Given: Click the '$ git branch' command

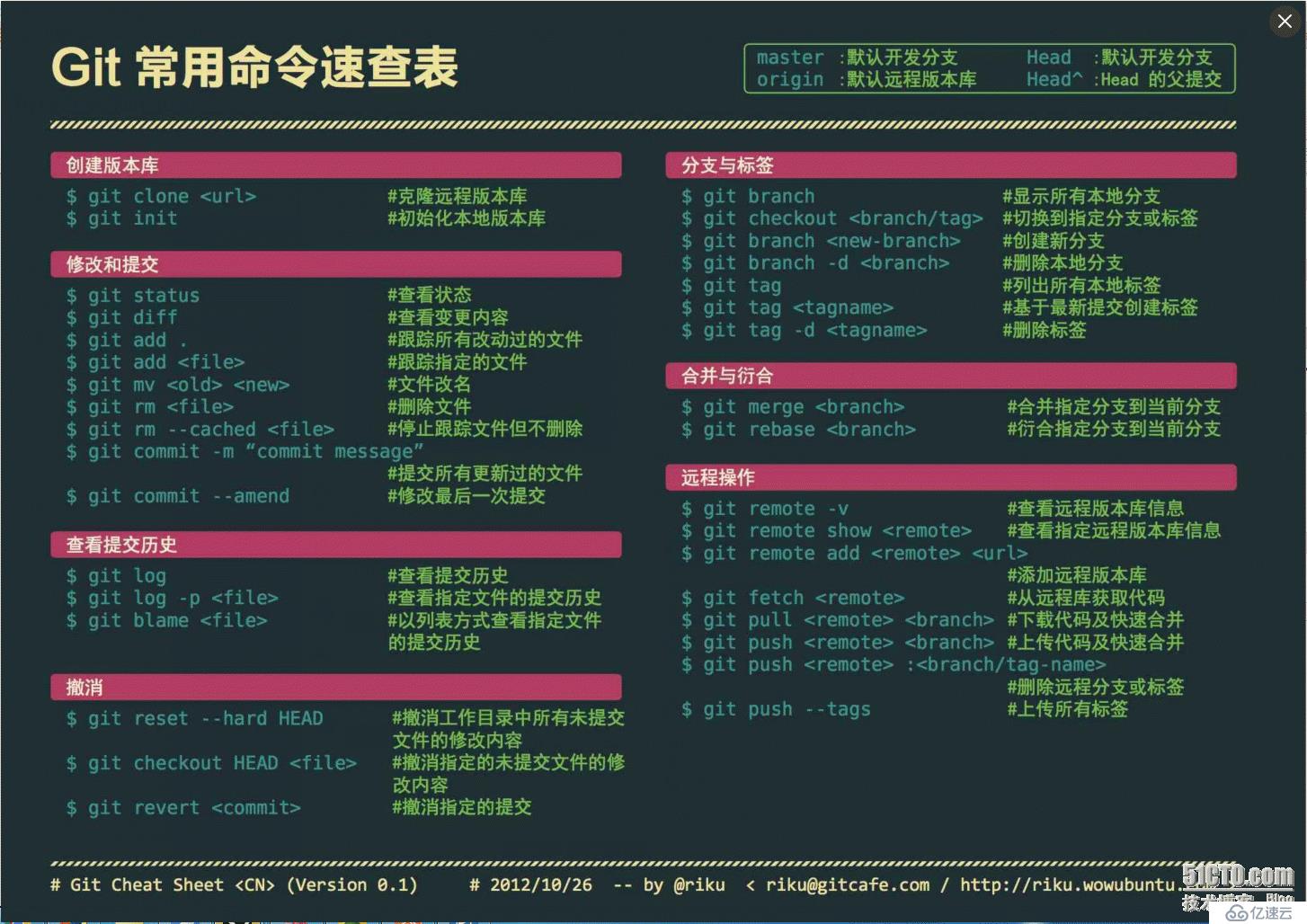Looking at the screenshot, I should (748, 196).
